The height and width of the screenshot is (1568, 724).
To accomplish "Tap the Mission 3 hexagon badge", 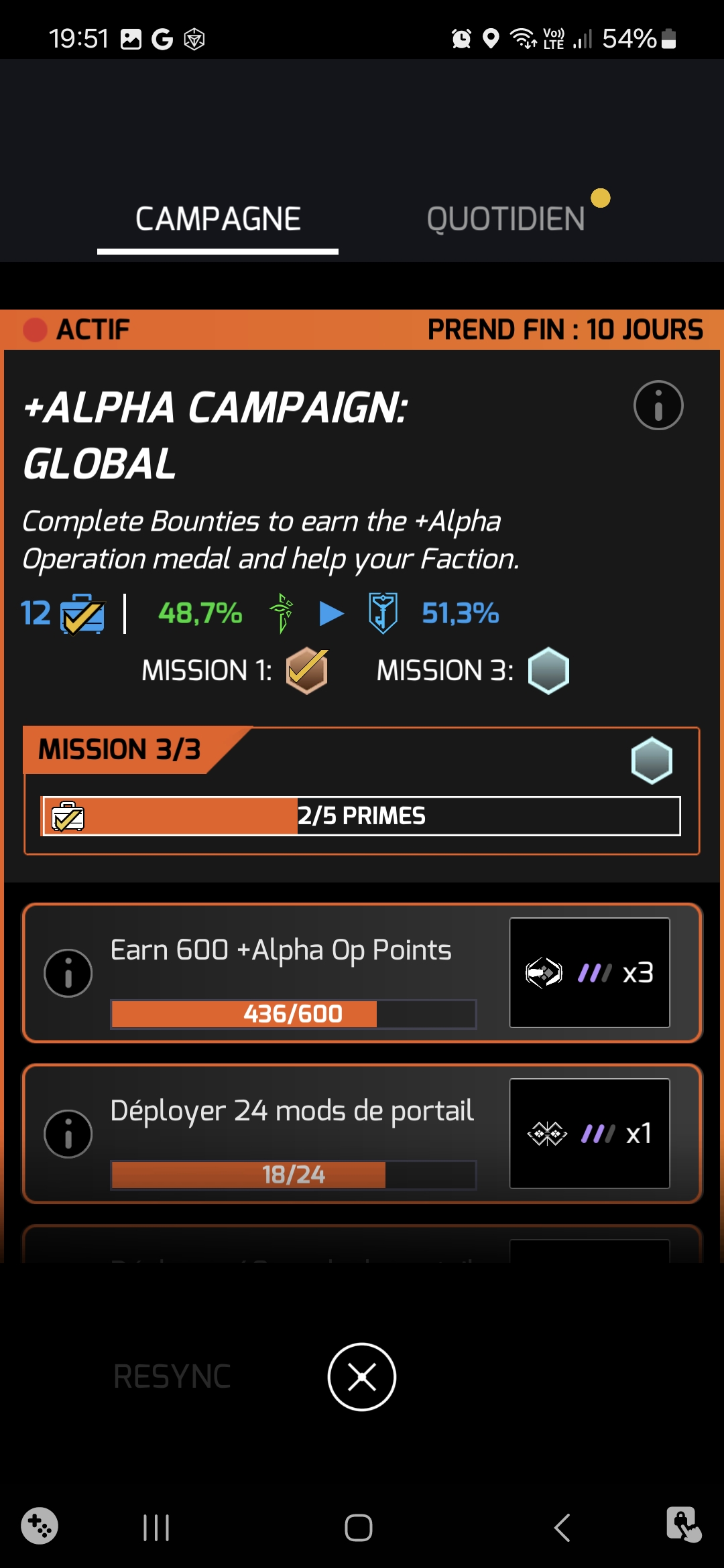I will tap(548, 671).
